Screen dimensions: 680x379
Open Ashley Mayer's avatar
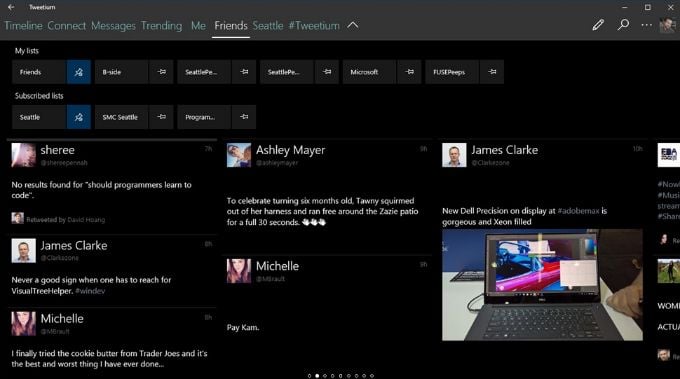click(239, 155)
